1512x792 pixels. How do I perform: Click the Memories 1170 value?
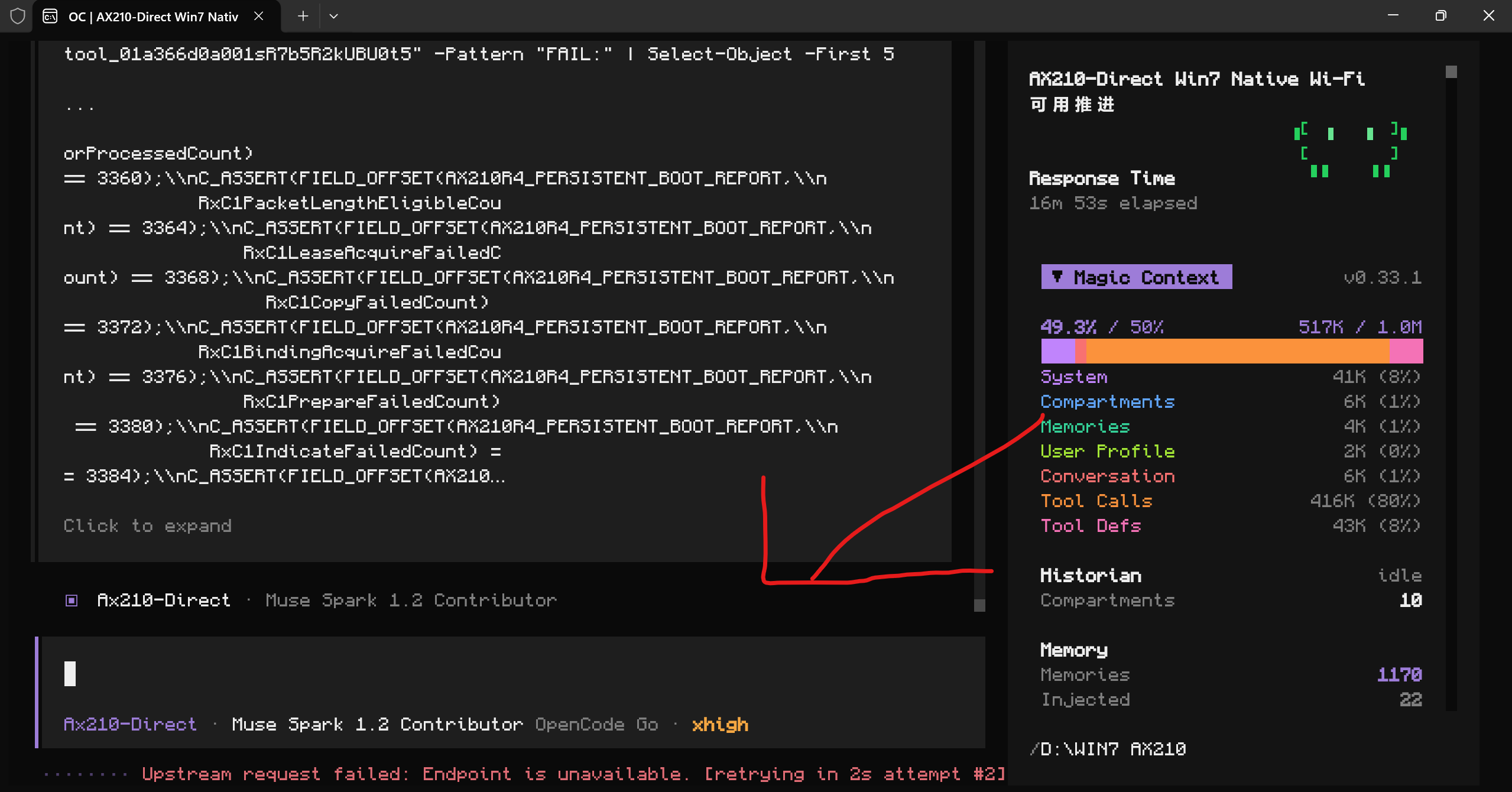[1400, 674]
